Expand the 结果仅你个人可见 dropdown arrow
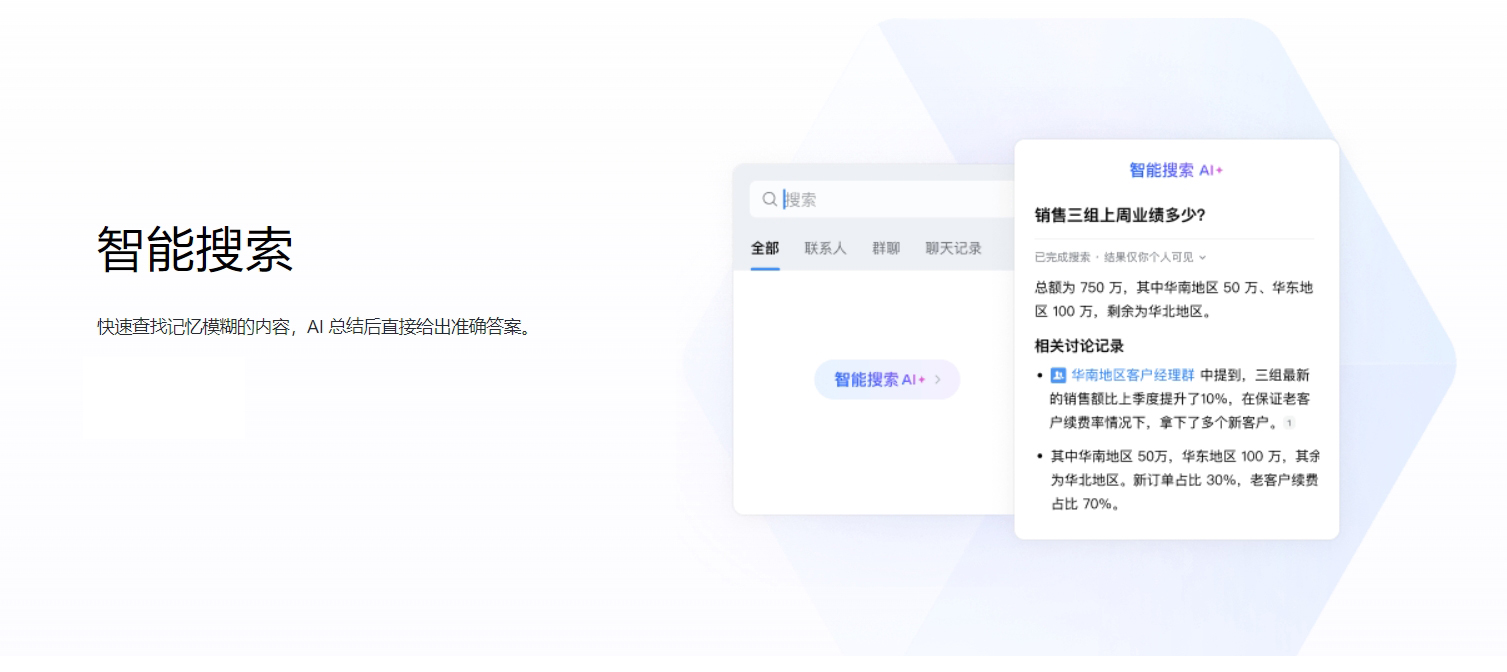Image resolution: width=1507 pixels, height=672 pixels. 1202,257
